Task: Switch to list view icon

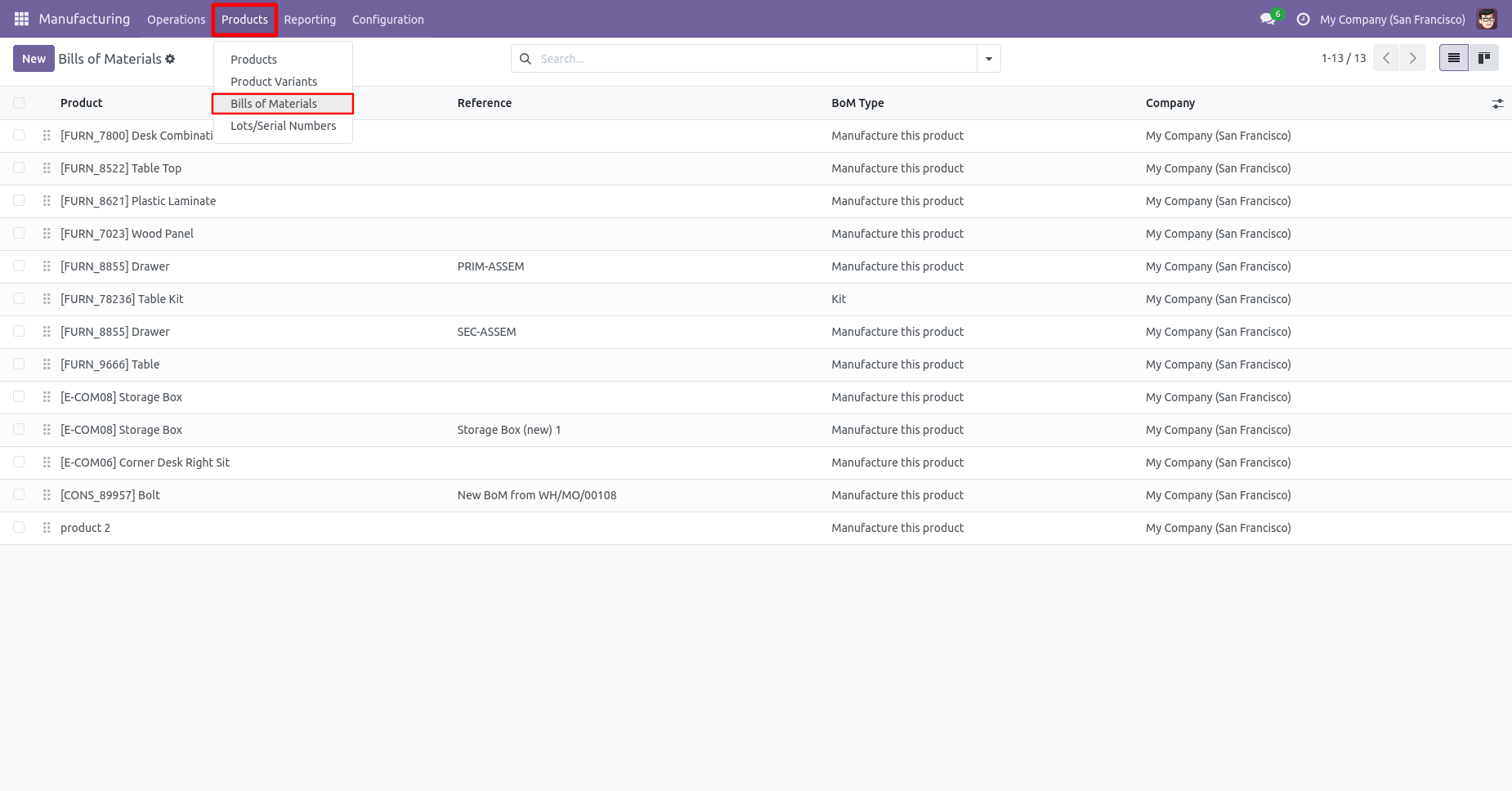Action: [x=1454, y=58]
